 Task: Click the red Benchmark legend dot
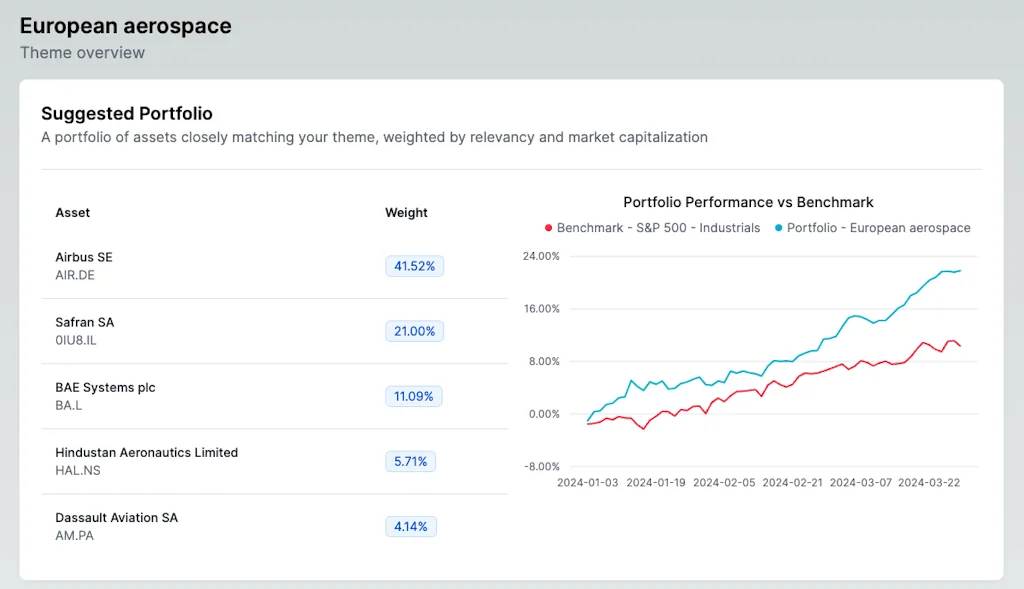[548, 228]
